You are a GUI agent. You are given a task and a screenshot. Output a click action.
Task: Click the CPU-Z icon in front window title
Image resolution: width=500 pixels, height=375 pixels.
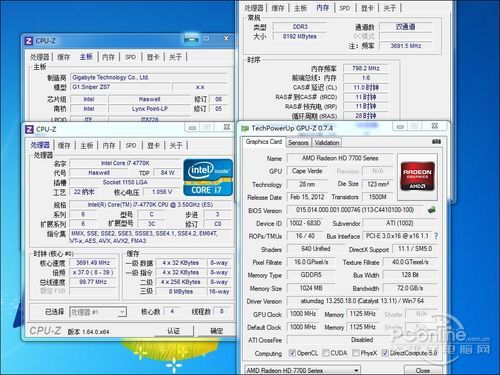pos(29,129)
